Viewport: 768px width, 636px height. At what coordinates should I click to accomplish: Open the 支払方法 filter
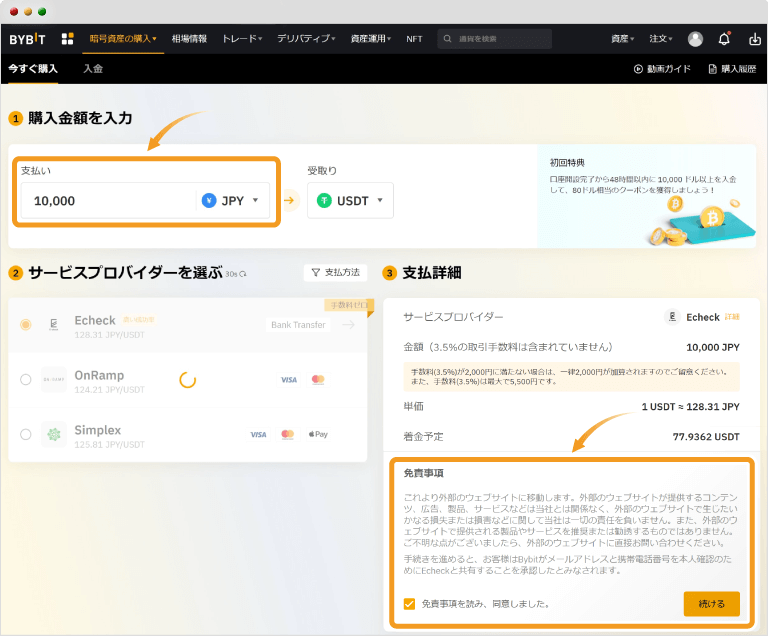point(336,272)
